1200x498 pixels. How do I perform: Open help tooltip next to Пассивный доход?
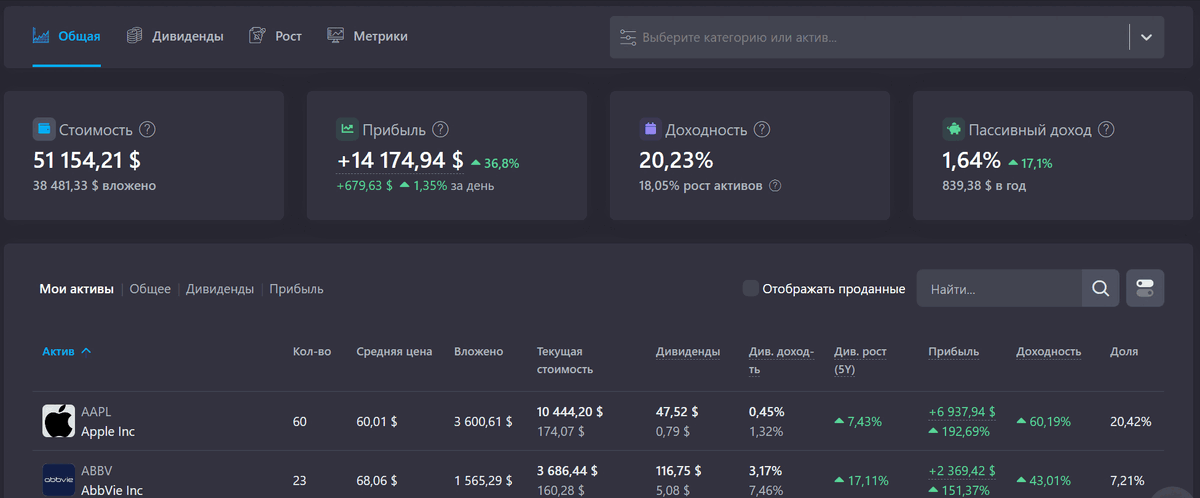pos(1106,129)
